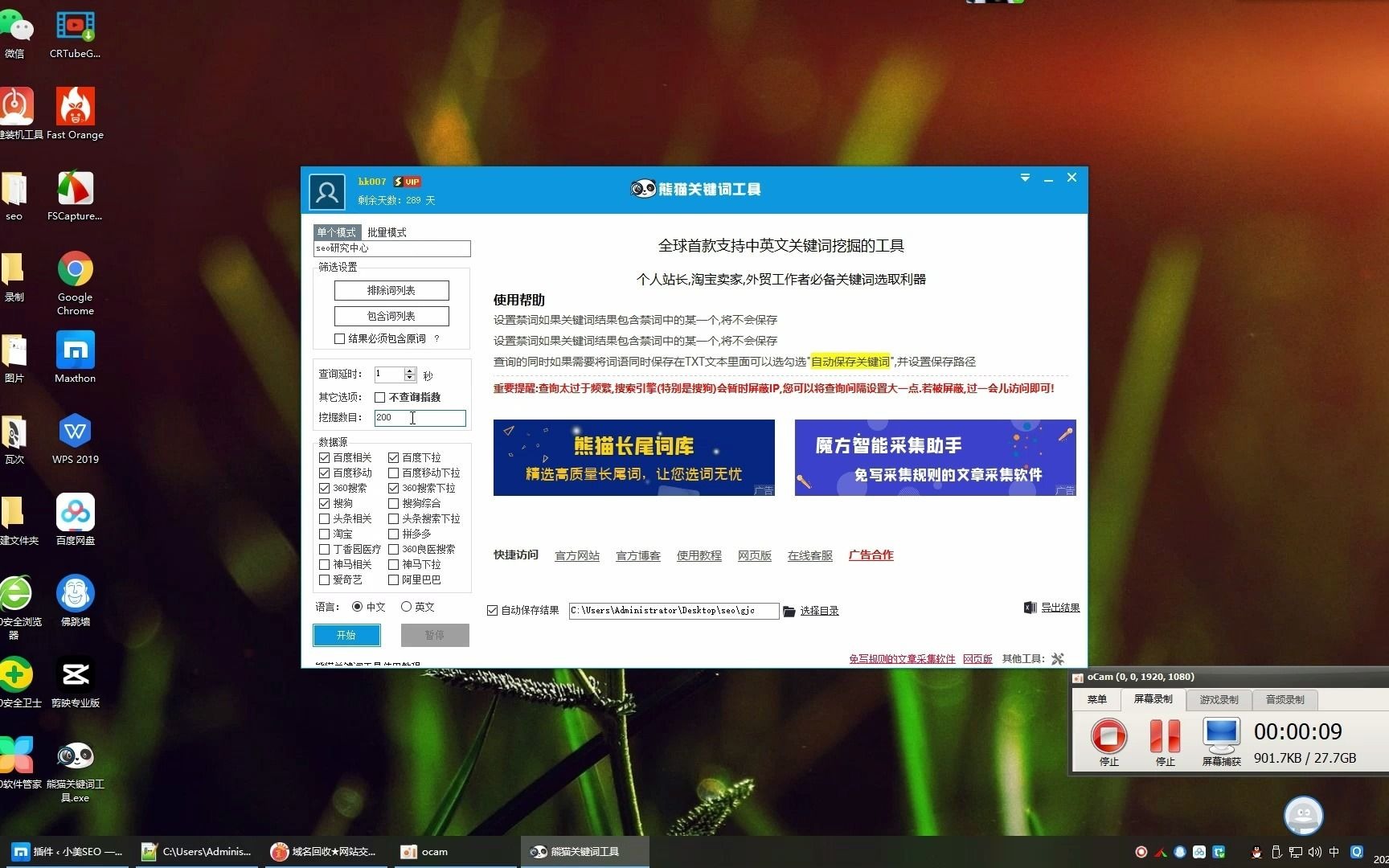Click the folder icon next to 选择目录
Screen dimensions: 1389x868
tap(789, 612)
